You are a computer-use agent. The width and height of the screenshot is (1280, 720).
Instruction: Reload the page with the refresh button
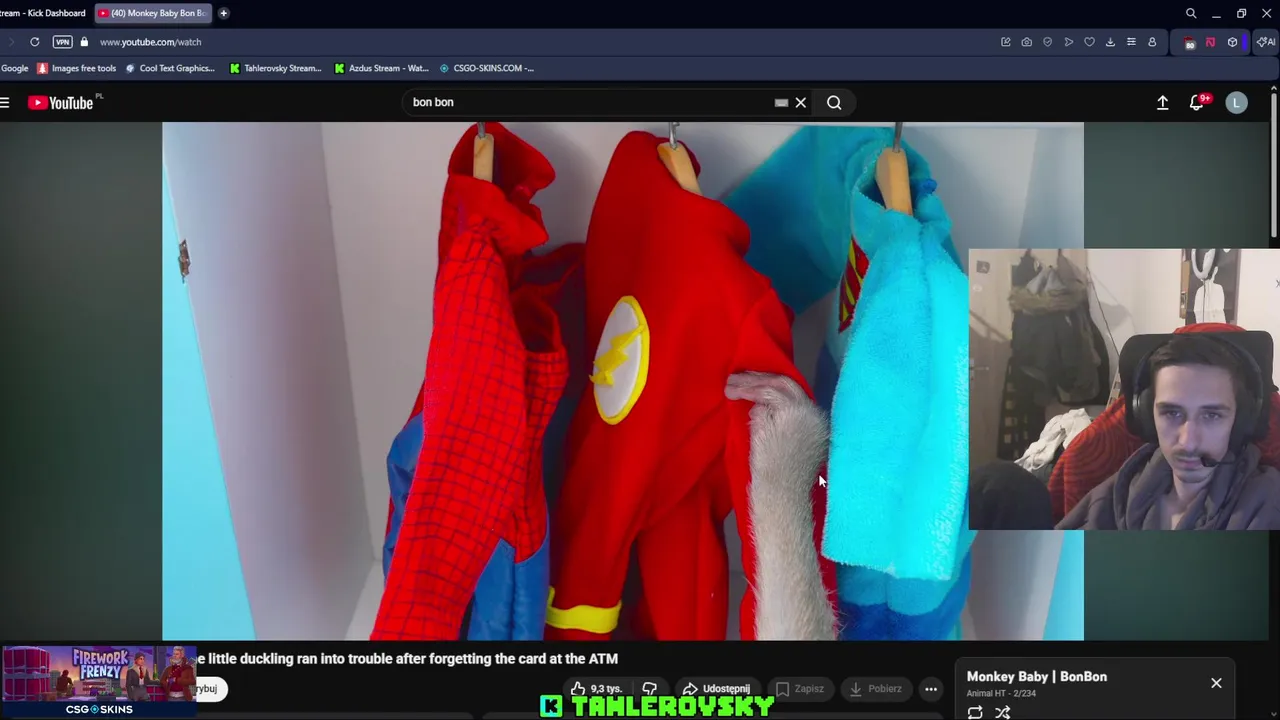[x=34, y=42]
